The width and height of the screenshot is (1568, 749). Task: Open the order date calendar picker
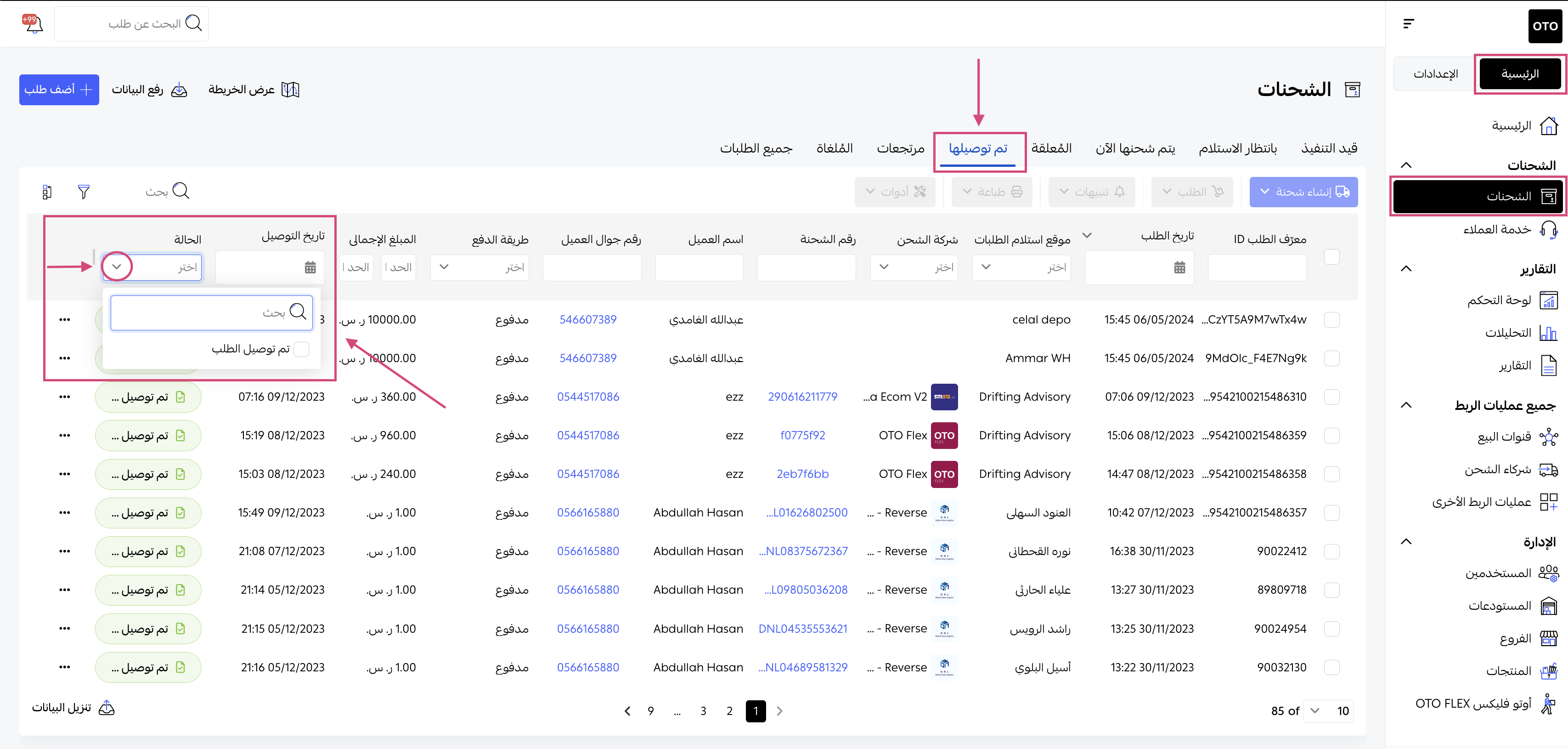1179,267
